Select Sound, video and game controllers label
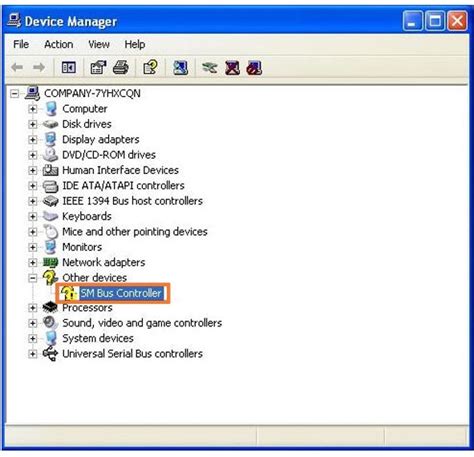This screenshot has height=457, width=474. click(142, 323)
